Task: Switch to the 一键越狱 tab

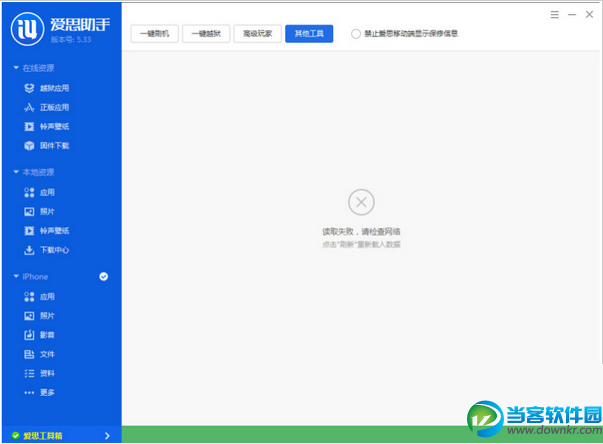Action: (206, 34)
